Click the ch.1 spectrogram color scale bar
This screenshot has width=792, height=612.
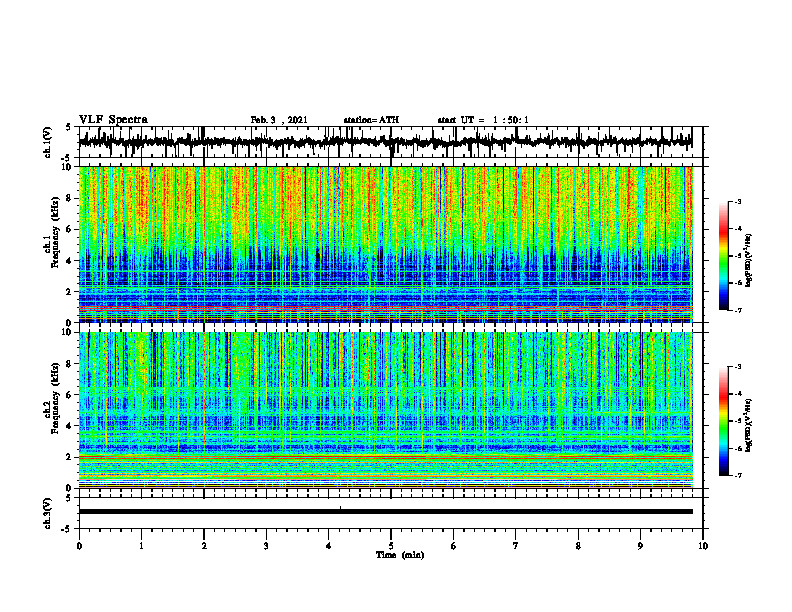click(724, 256)
